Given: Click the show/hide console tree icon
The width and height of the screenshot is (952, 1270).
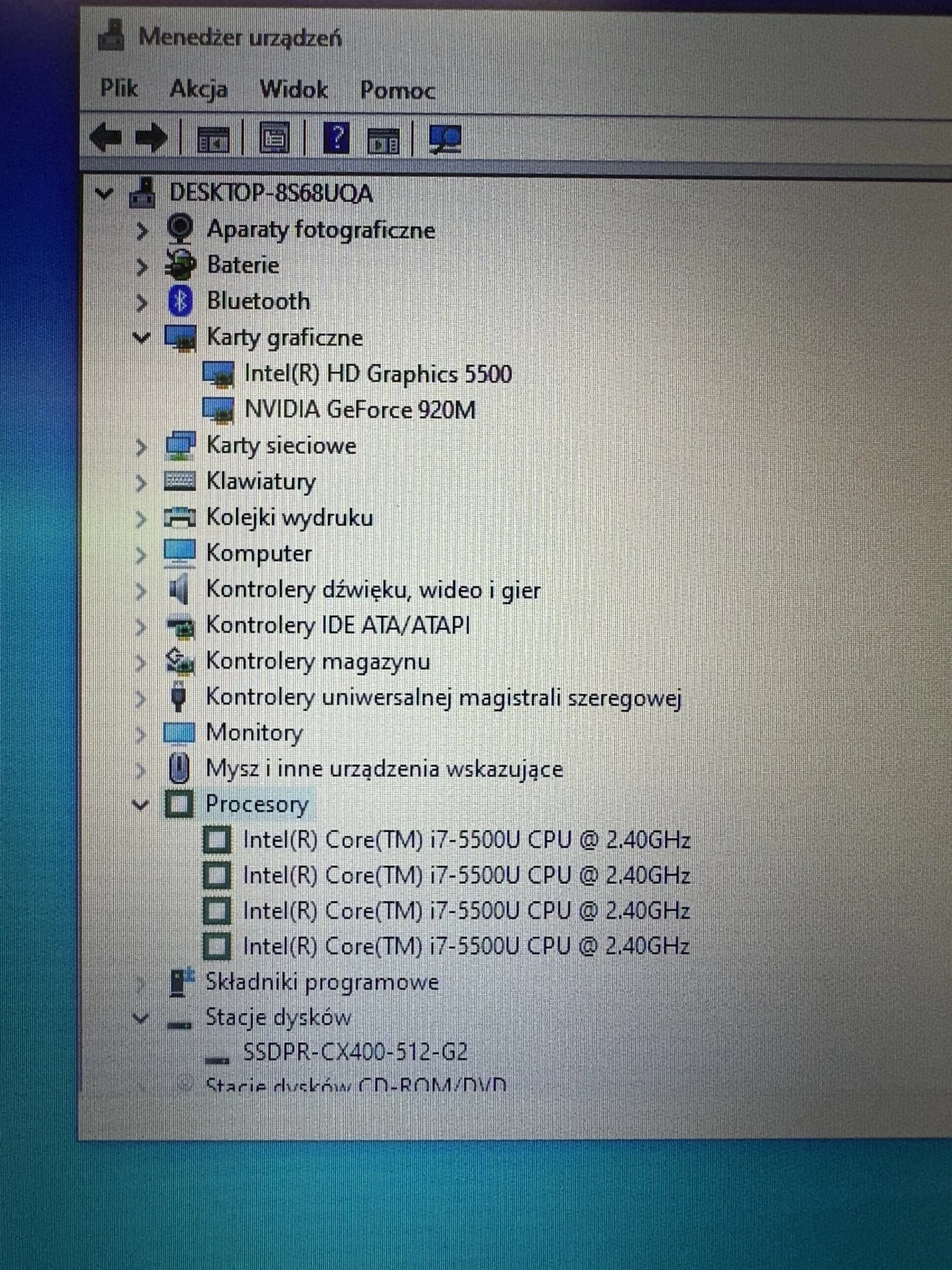Looking at the screenshot, I should point(213,139).
